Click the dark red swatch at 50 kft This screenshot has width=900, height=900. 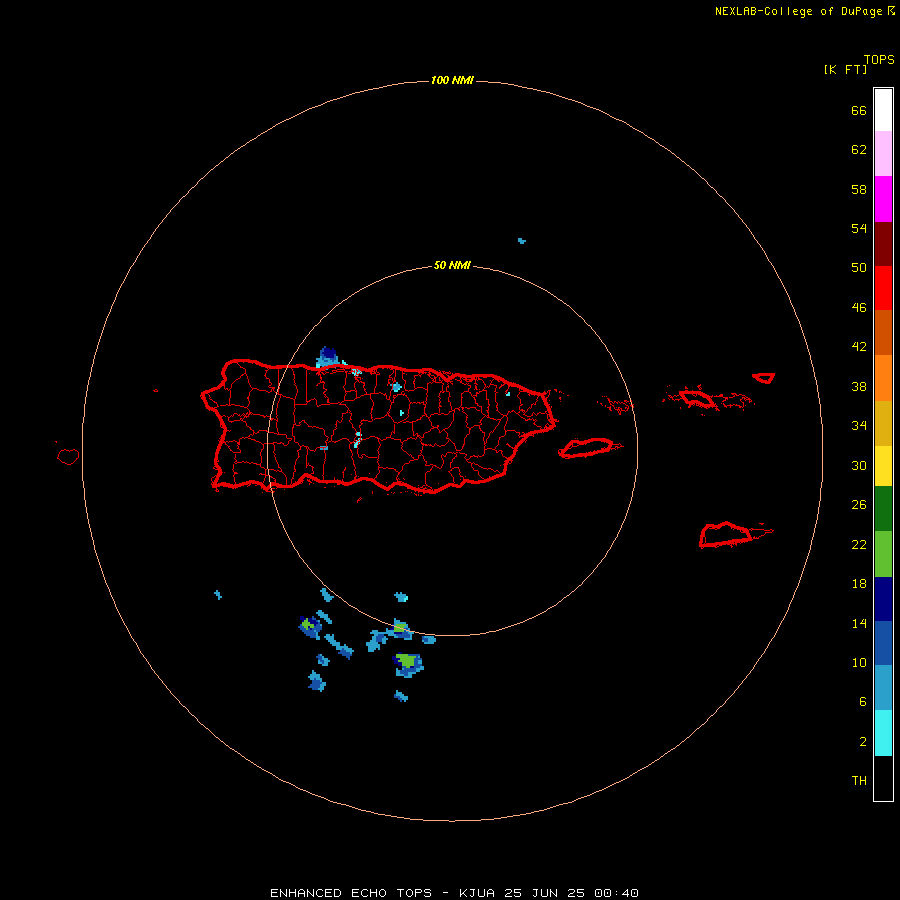883,243
